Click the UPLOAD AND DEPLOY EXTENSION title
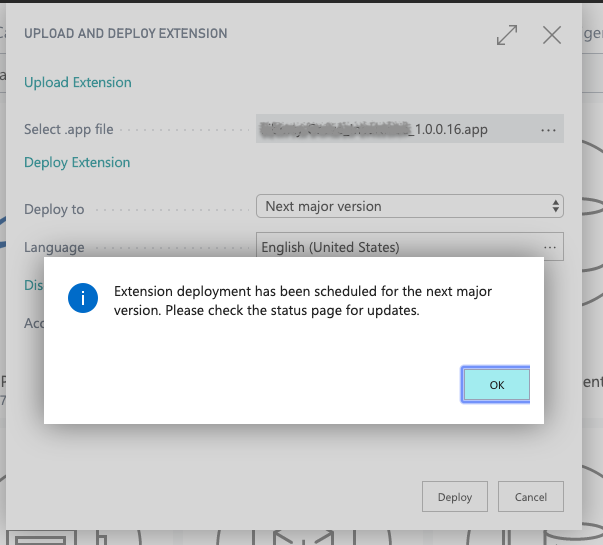This screenshot has width=603, height=545. tap(126, 33)
